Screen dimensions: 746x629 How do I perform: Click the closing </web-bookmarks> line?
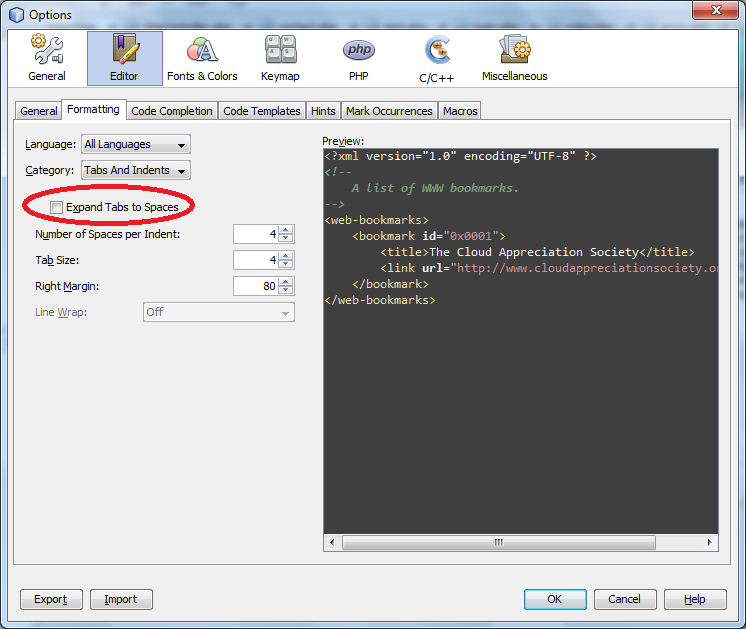click(380, 300)
